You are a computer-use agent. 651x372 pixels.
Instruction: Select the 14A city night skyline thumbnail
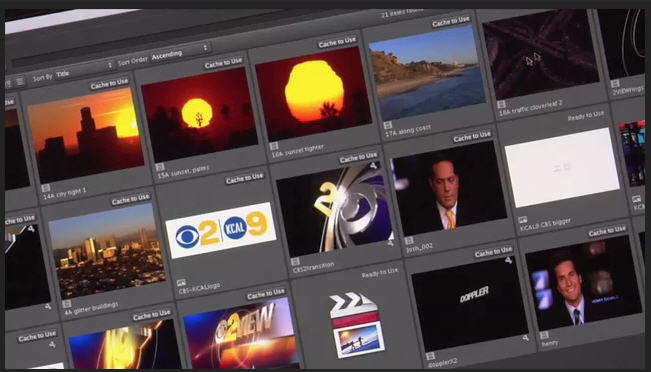click(x=86, y=136)
